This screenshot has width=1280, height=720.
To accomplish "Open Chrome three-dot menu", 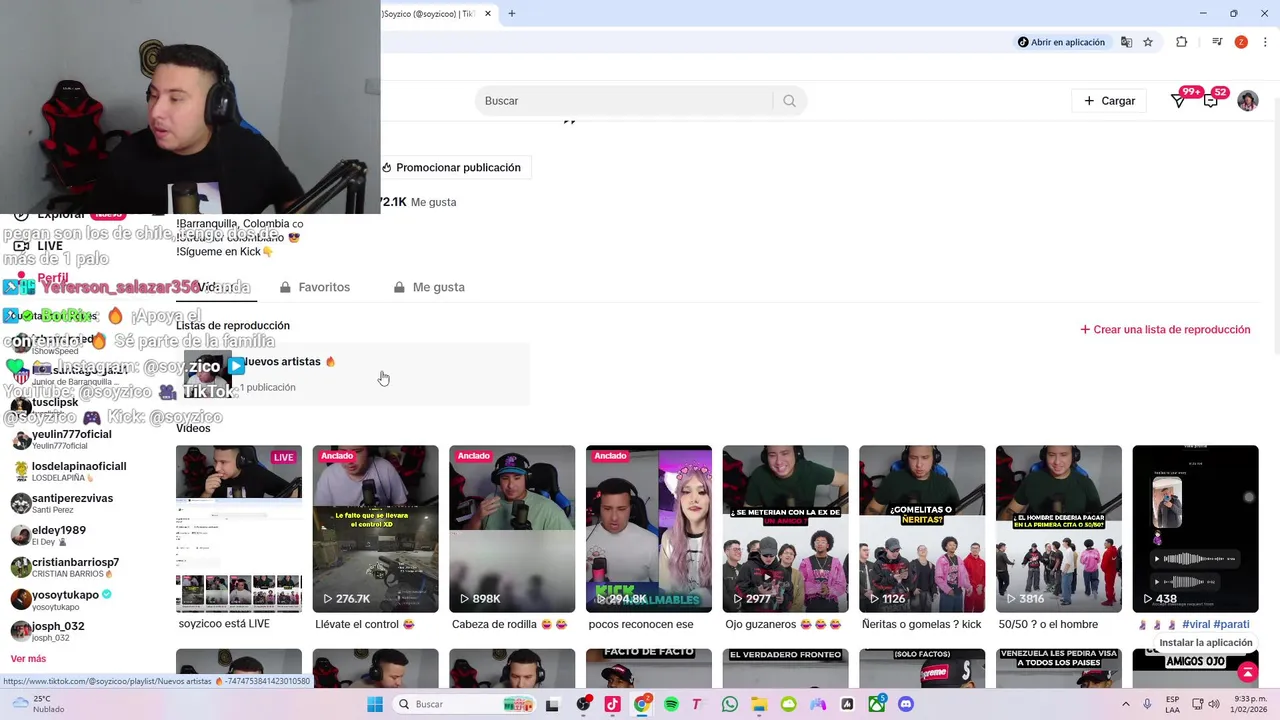I will (1265, 42).
